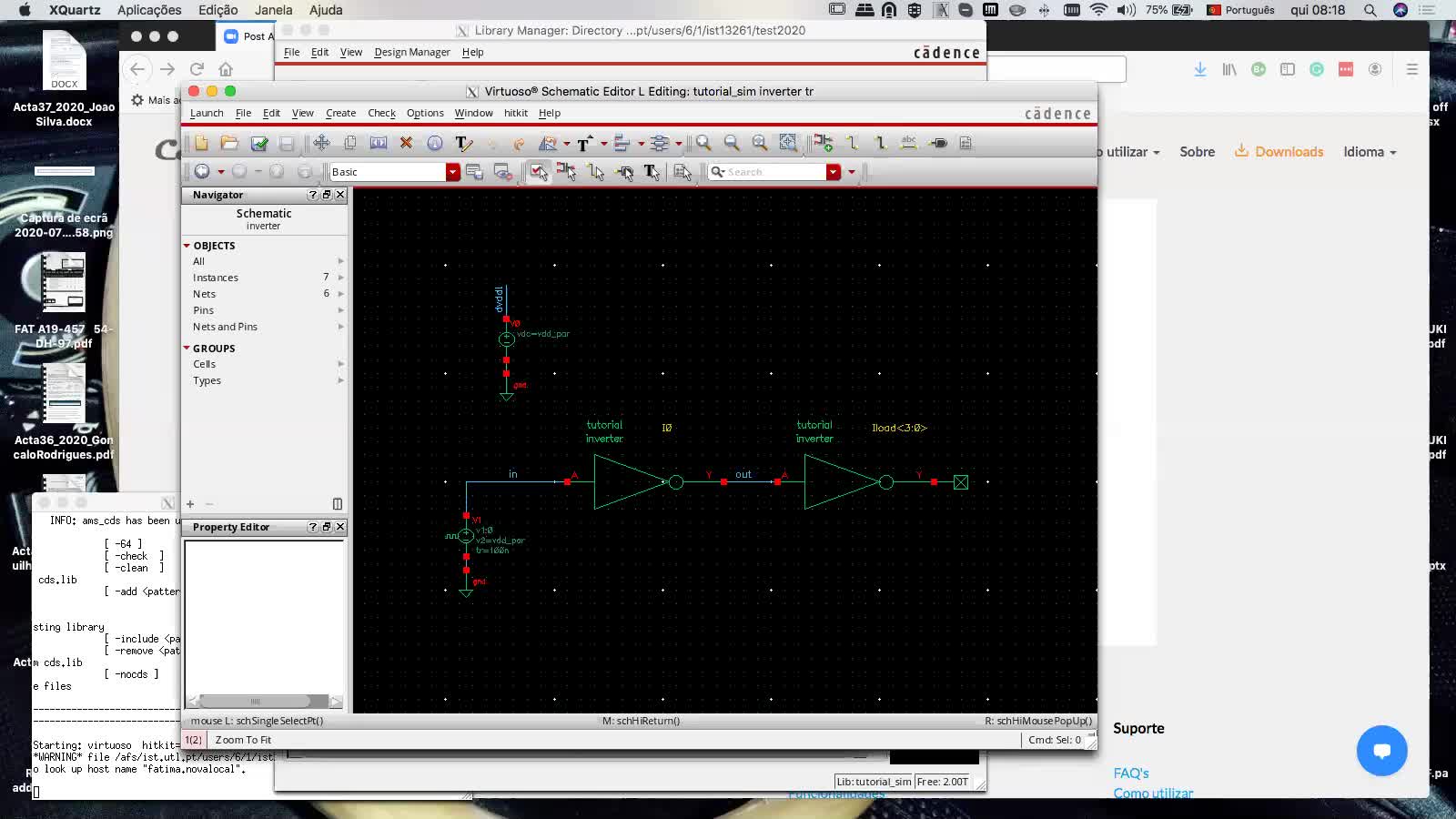Screen dimensions: 1456x819
Task: Click the browser reload button
Action: coord(197,69)
